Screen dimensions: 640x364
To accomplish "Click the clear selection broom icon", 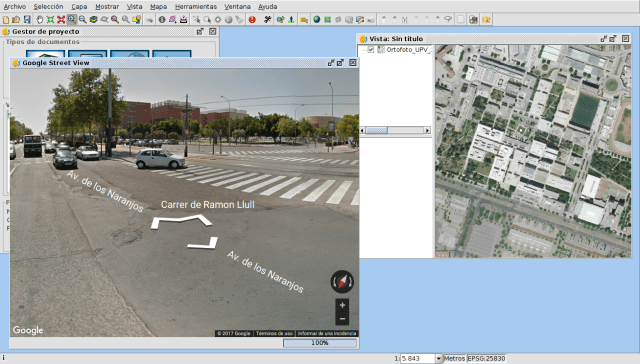I will point(239,20).
